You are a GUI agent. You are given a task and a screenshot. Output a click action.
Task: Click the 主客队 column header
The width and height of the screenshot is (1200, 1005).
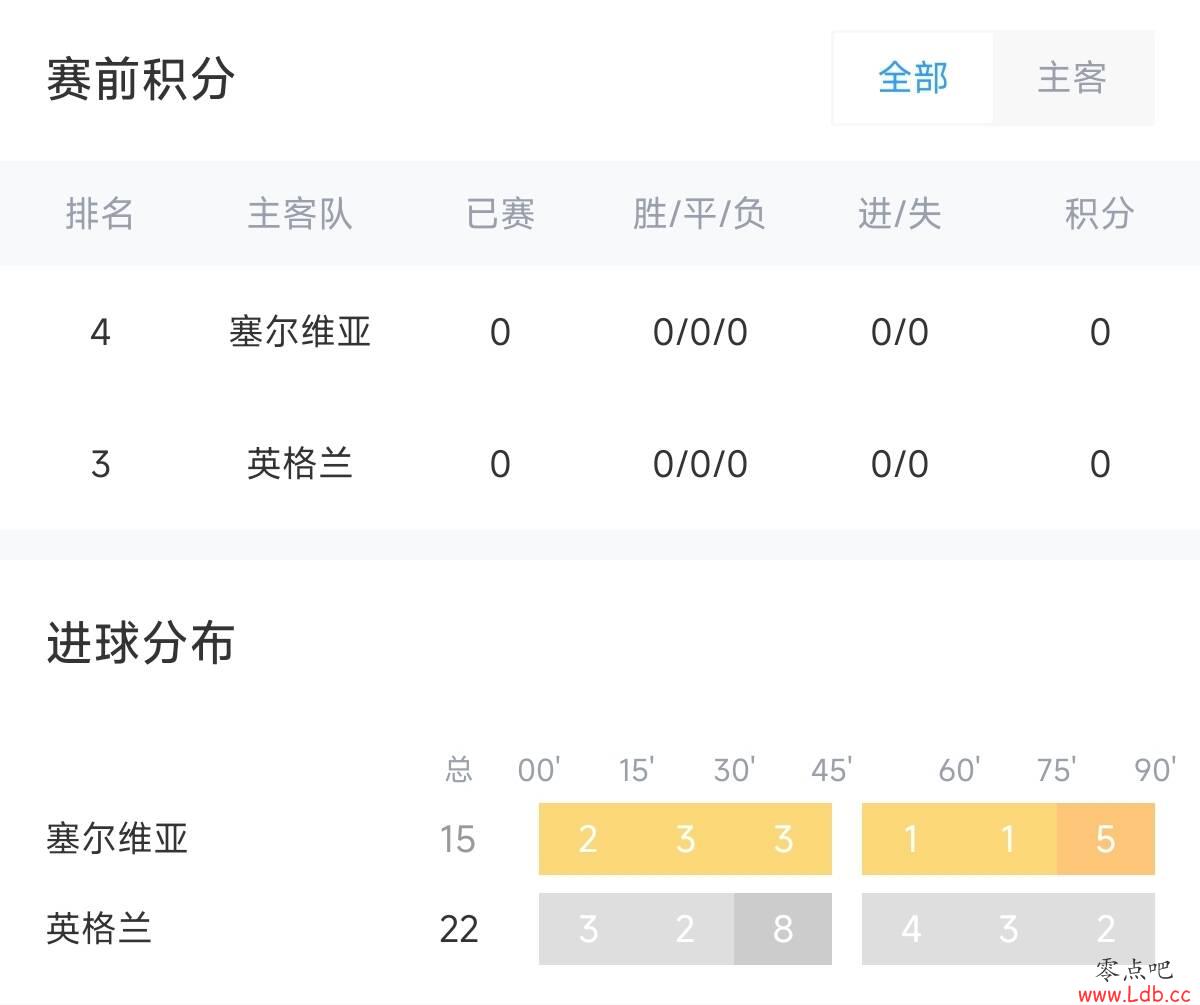tap(300, 213)
